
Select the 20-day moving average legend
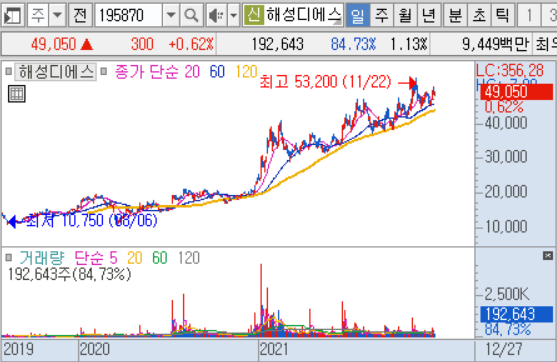pos(192,72)
